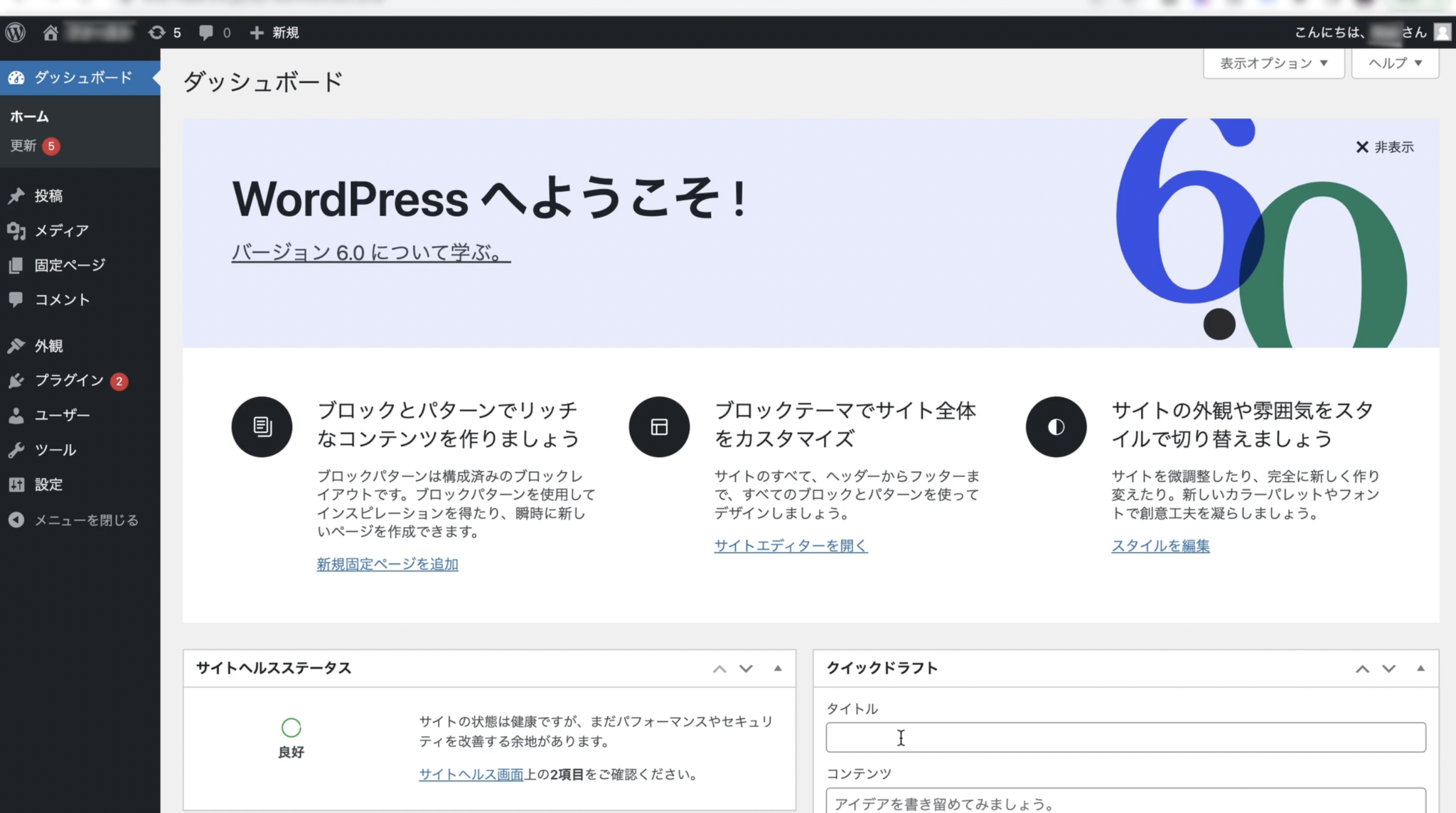Collapse menu with メニューを閉じる arrow icon
The width and height of the screenshot is (1456, 813).
click(x=16, y=520)
